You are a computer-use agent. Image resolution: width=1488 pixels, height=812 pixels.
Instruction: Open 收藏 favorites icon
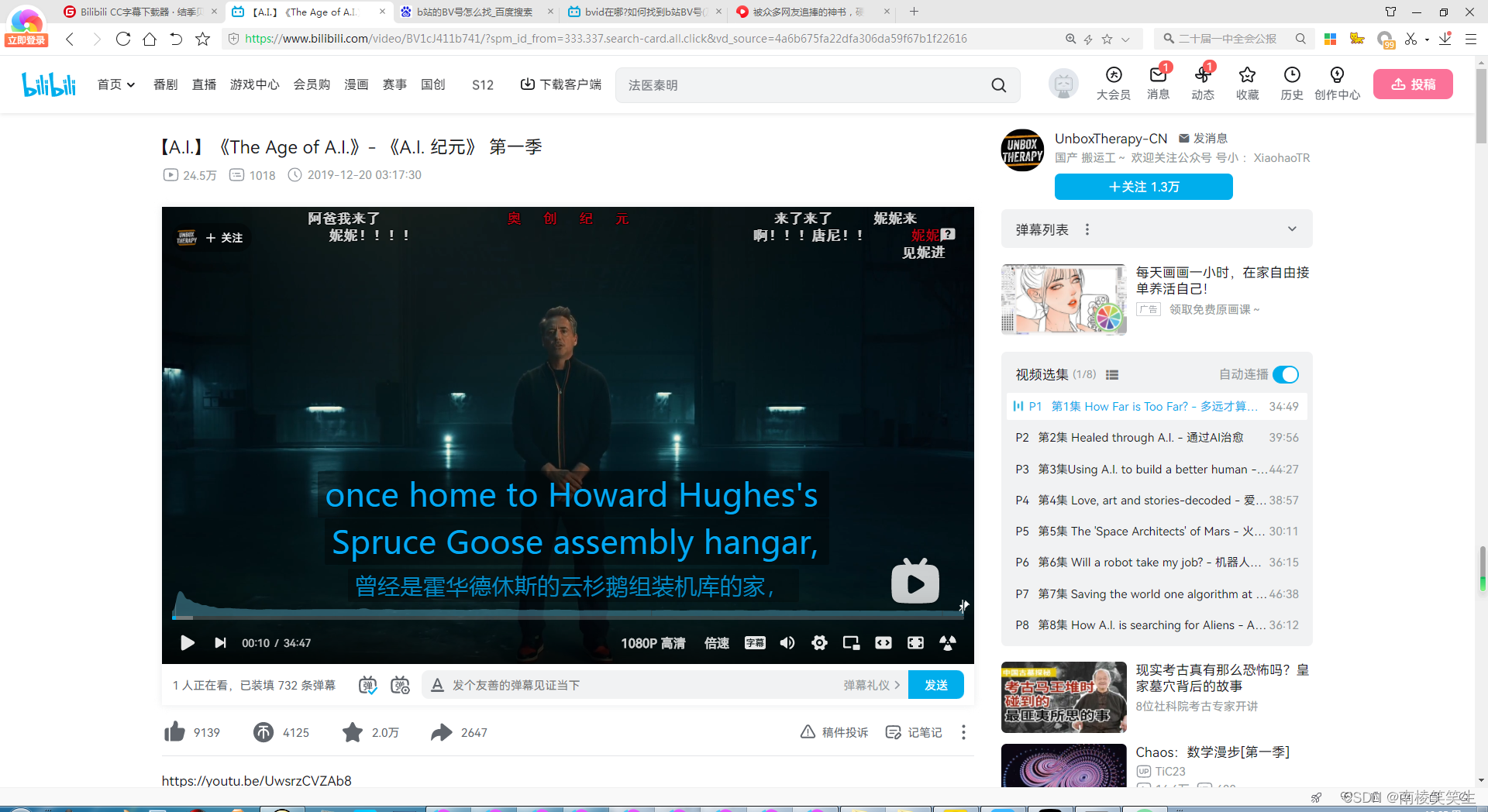pyautogui.click(x=1247, y=84)
